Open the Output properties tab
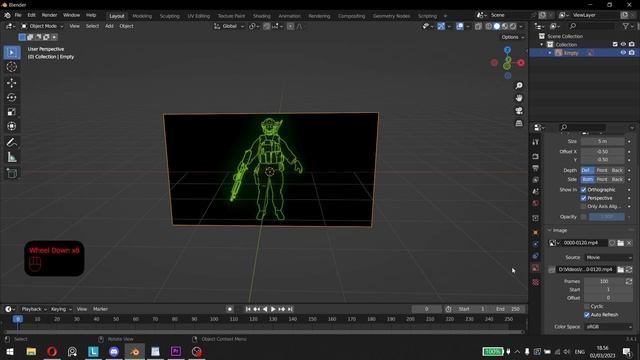The image size is (640, 360). tap(536, 168)
